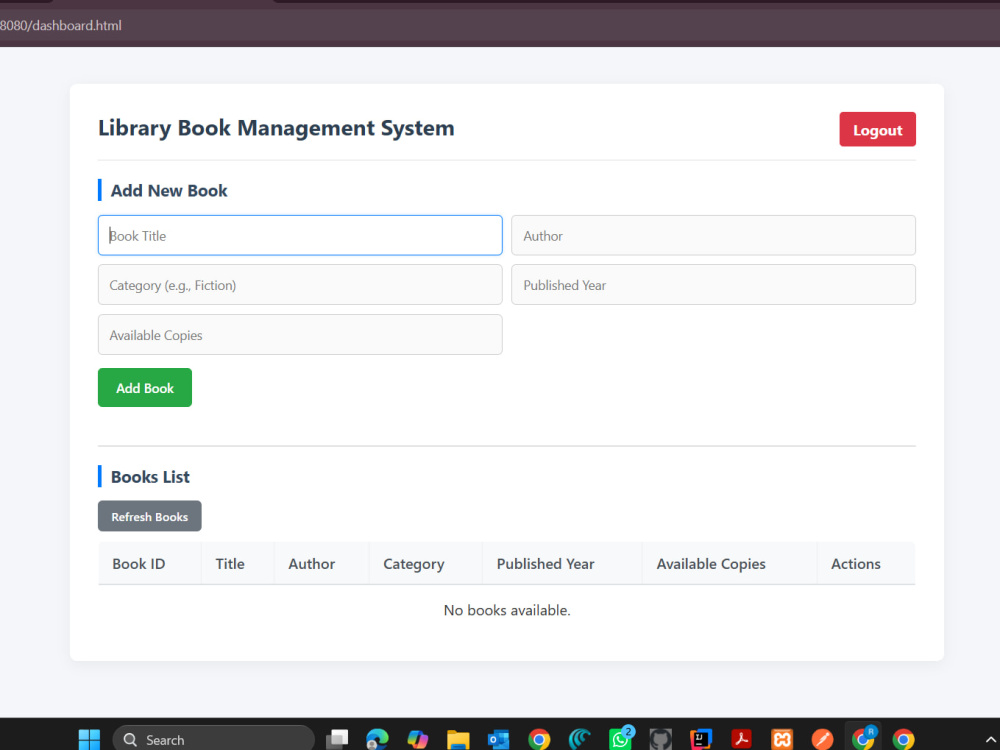Screen dimensions: 1000x750
Task: Click the Refresh Books button
Action: tap(150, 517)
